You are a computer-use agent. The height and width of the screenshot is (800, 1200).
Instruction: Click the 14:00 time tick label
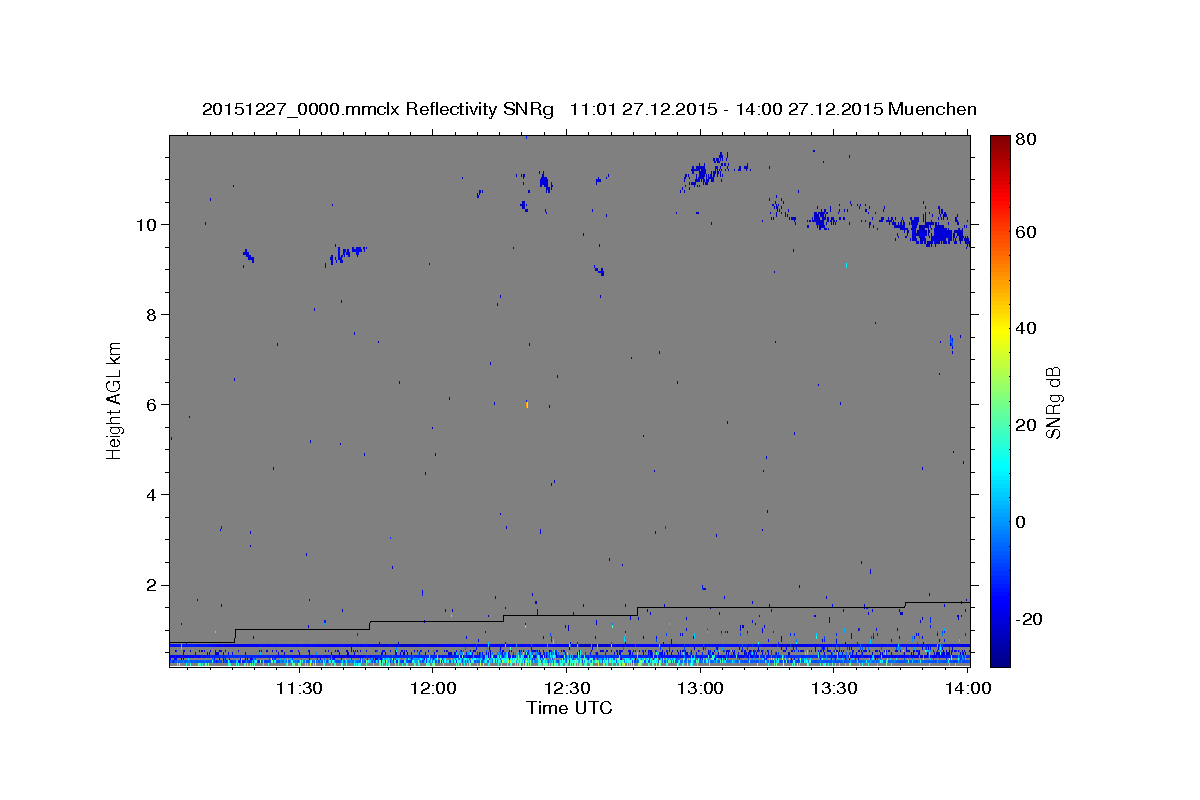click(x=968, y=689)
